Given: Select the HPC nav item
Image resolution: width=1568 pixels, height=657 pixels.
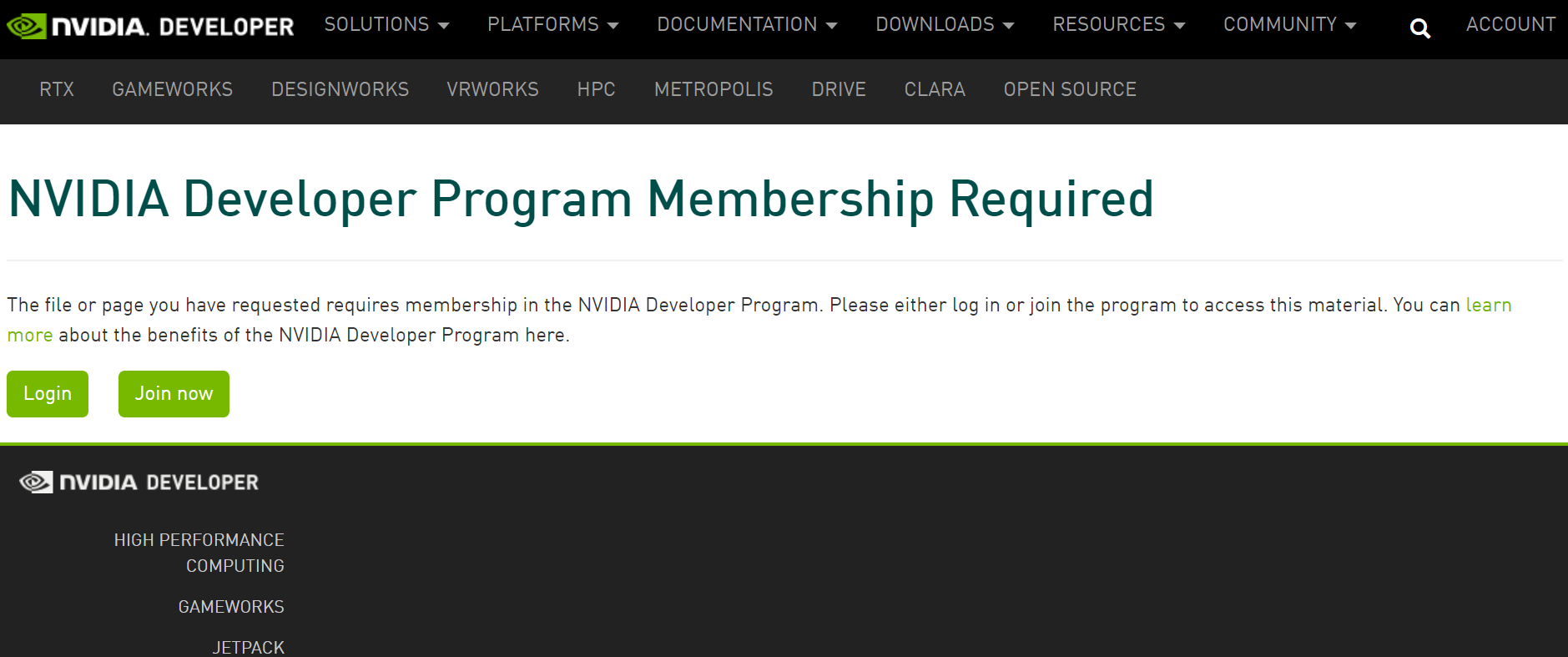Looking at the screenshot, I should [x=596, y=89].
